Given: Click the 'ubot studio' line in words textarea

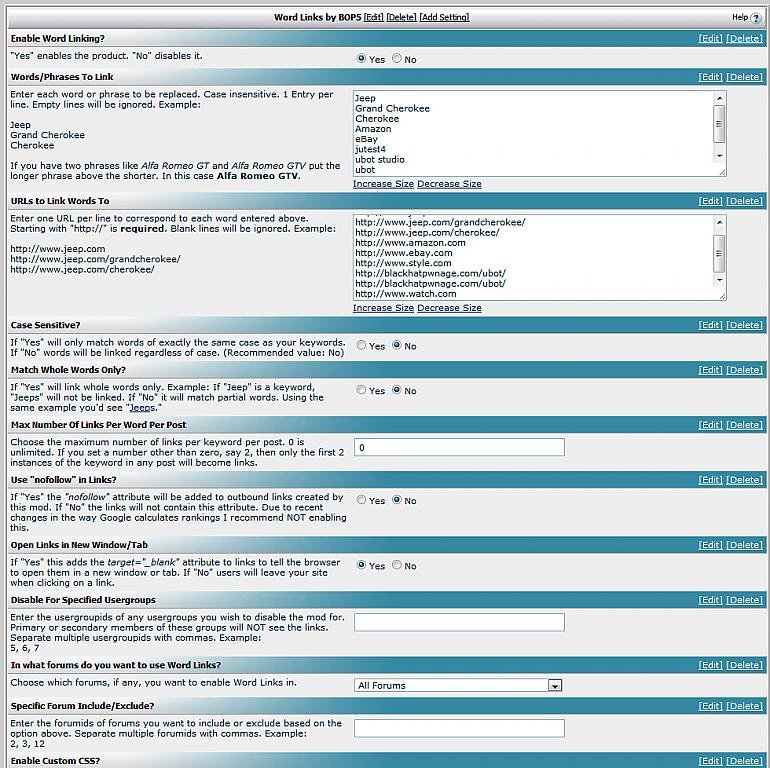Looking at the screenshot, I should point(380,160).
